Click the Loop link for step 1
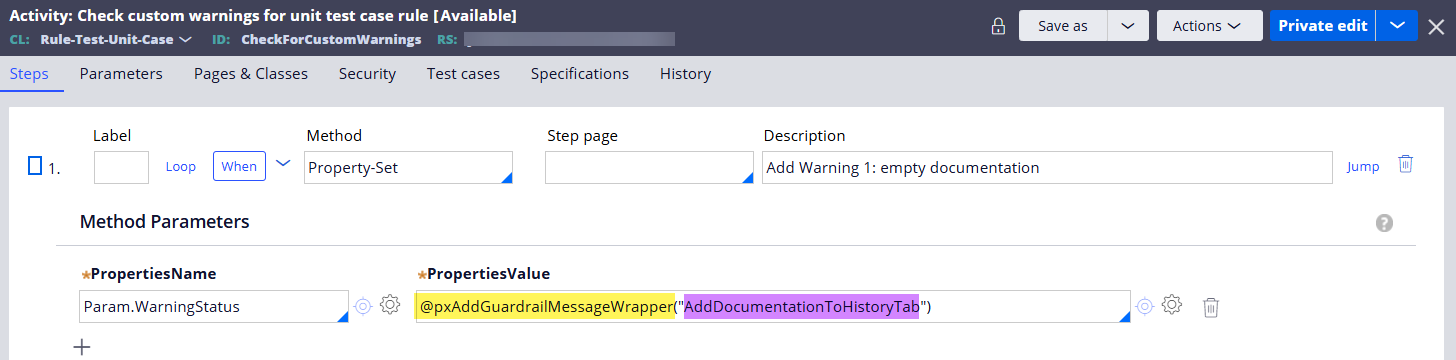The height and width of the screenshot is (360, 1456). pyautogui.click(x=181, y=167)
